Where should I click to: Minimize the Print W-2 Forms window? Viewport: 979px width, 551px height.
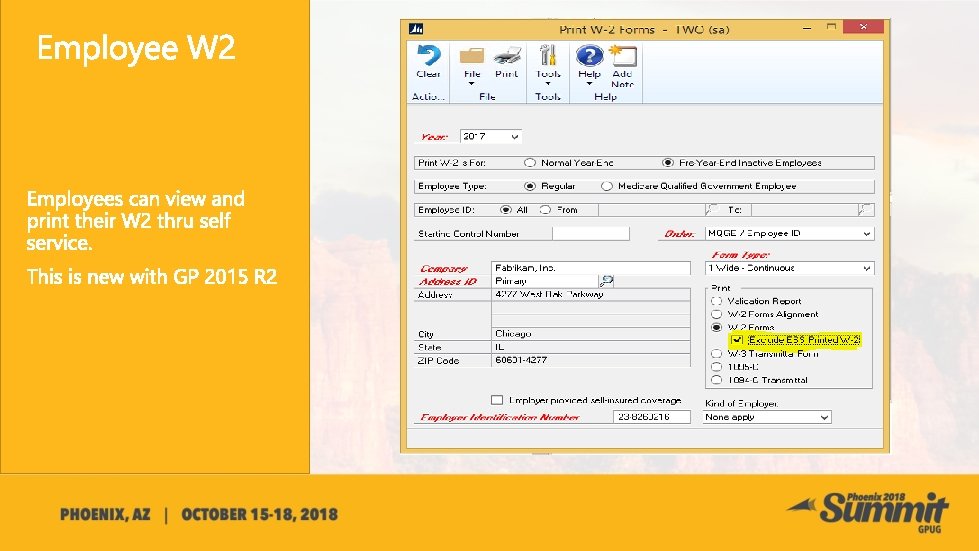pos(807,27)
